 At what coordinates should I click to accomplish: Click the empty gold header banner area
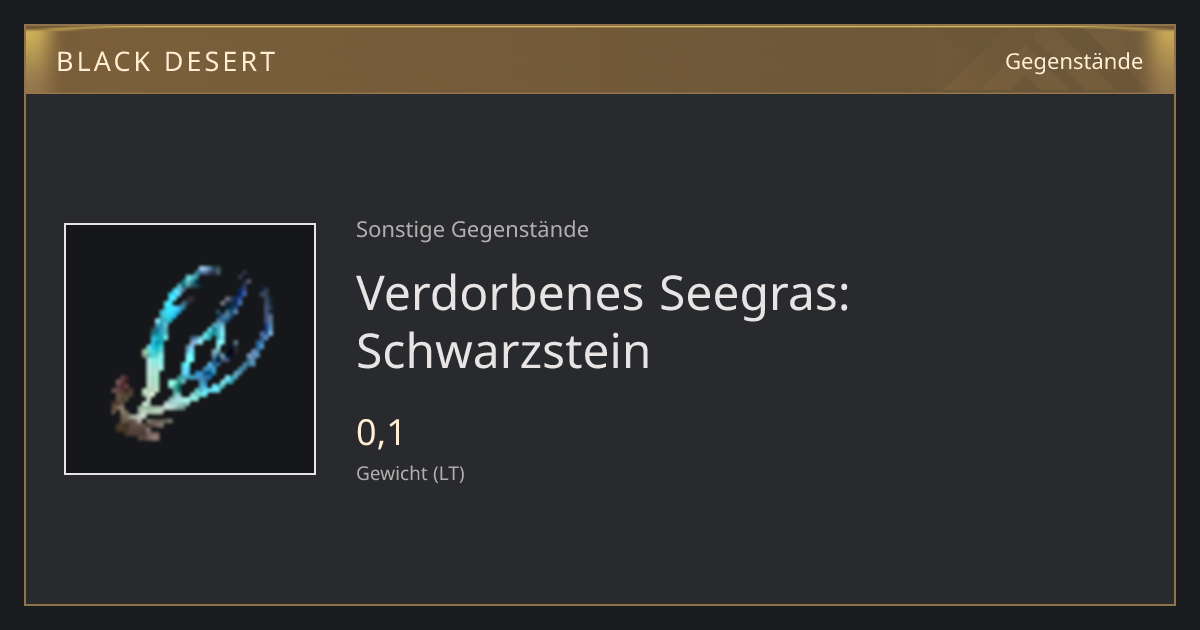(x=640, y=61)
